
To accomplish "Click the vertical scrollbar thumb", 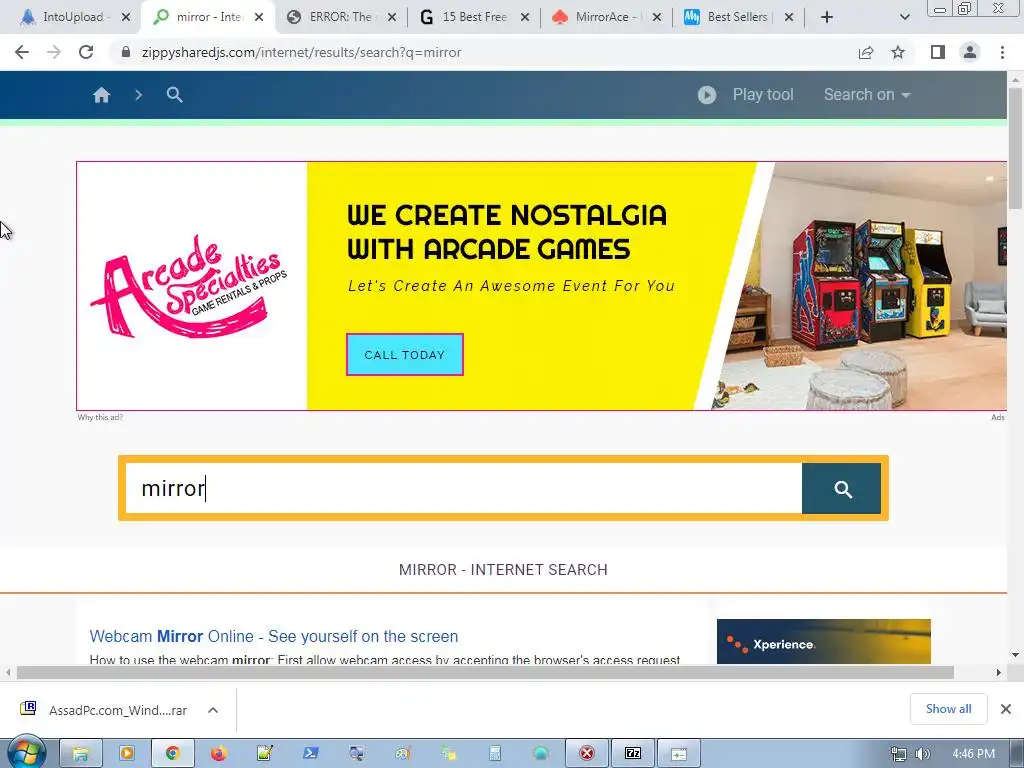I will click(1015, 147).
